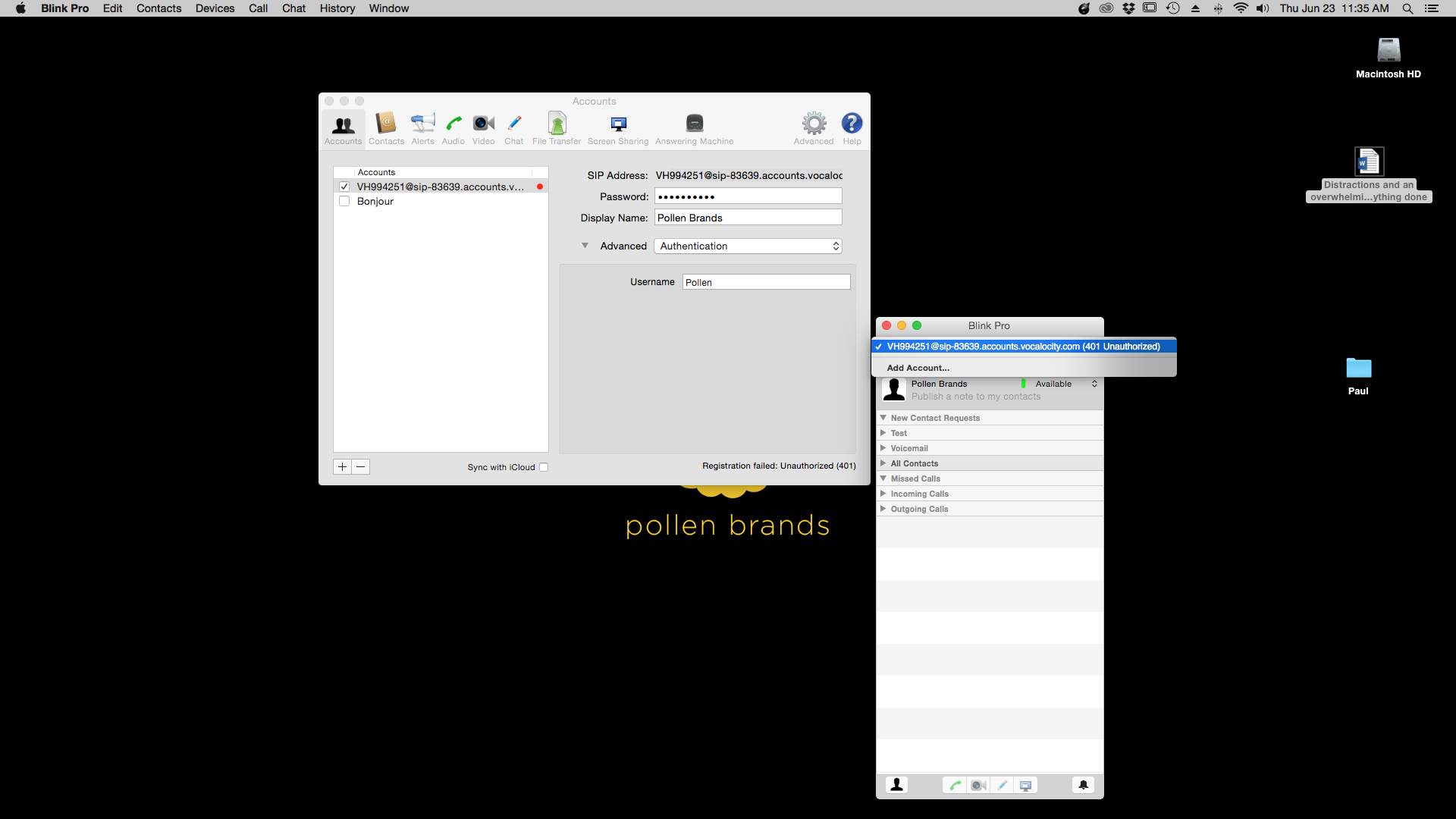The image size is (1456, 819).
Task: Open Time Machine menu bar icon
Action: [x=1172, y=8]
